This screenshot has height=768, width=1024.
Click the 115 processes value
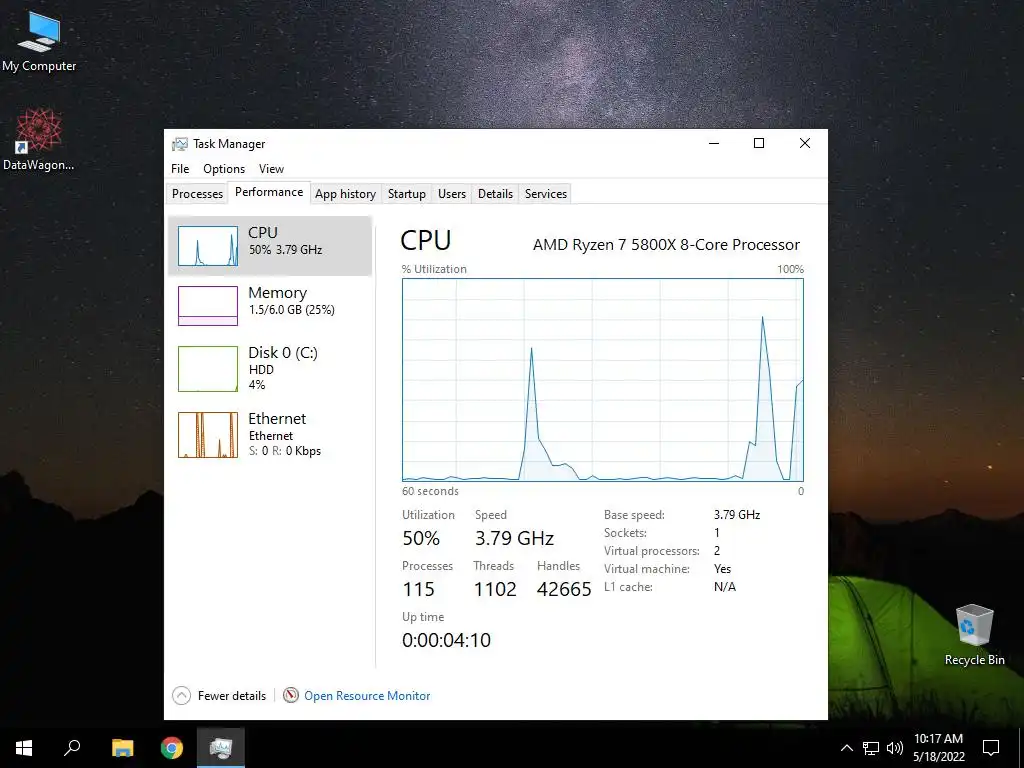tap(419, 589)
